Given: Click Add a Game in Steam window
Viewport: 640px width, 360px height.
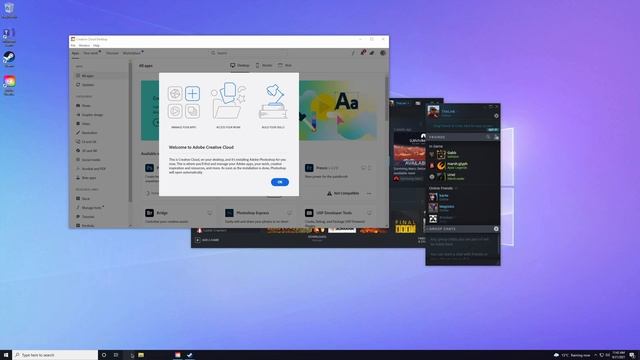Looking at the screenshot, I should (208, 240).
